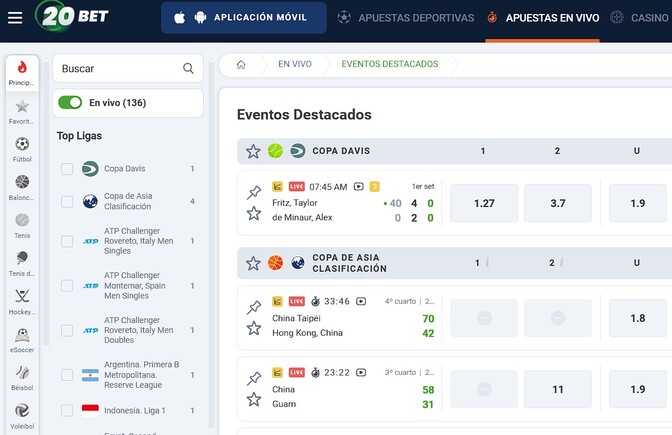Check Indonesia Liga 1 checkbox
The height and width of the screenshot is (435, 672).
67,411
